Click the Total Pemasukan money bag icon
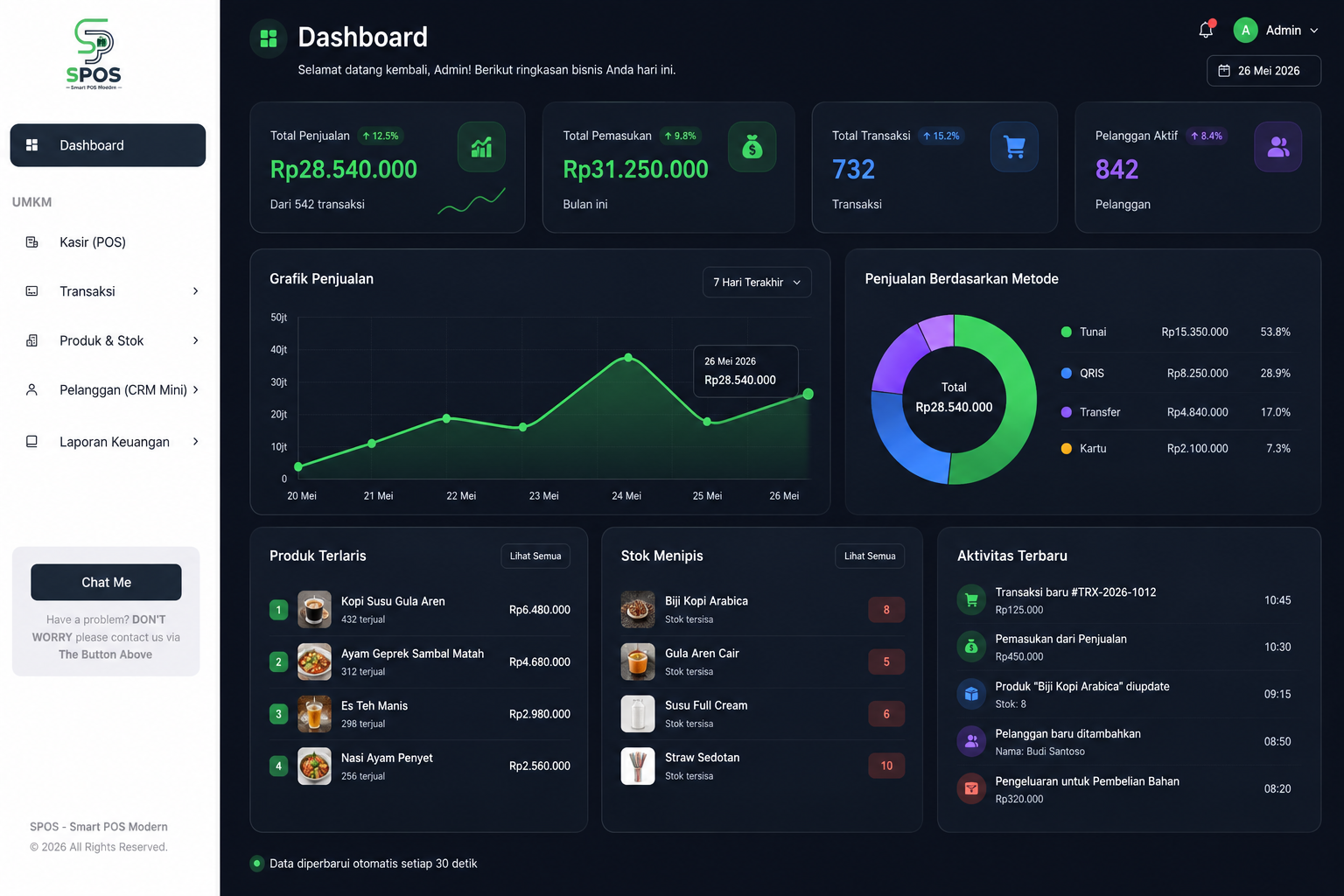 click(x=752, y=146)
